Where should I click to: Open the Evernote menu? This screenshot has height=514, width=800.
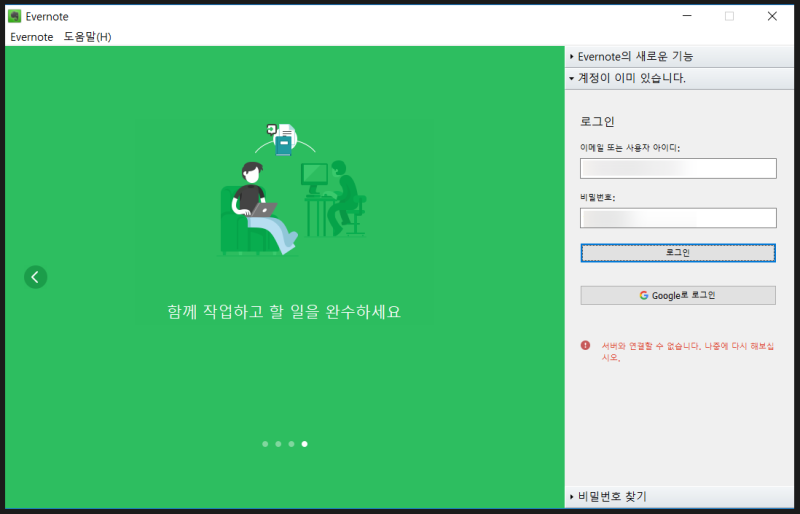point(32,37)
